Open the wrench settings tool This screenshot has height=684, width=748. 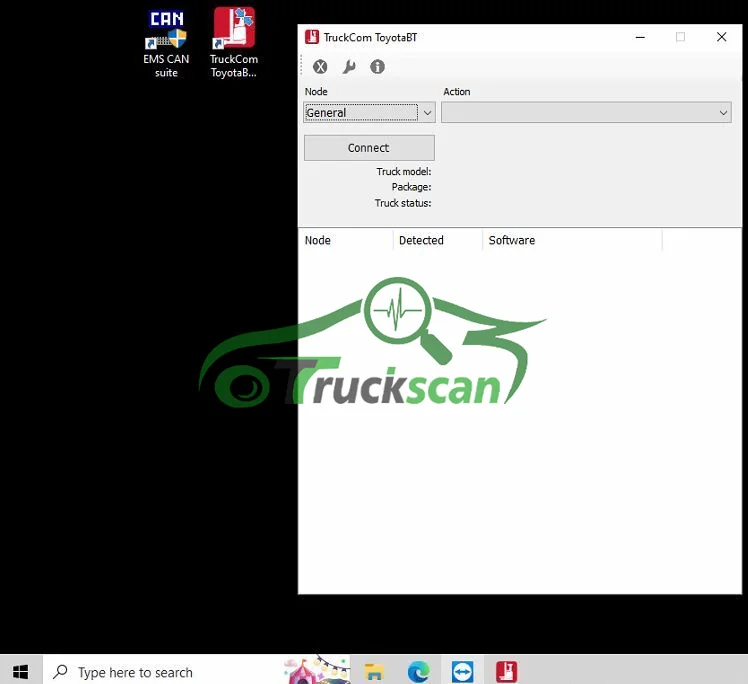349,67
